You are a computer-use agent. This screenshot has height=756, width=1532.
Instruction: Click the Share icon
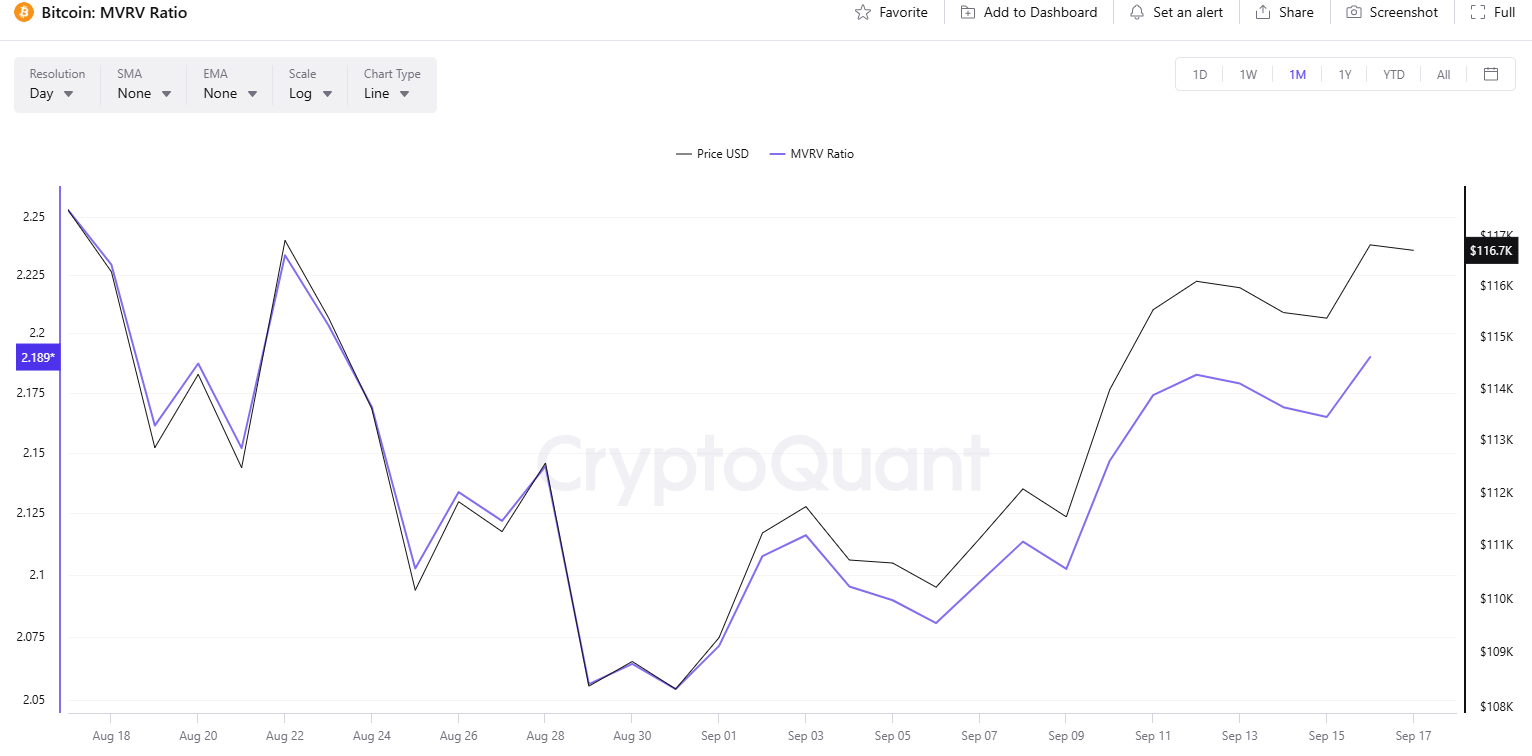1263,13
